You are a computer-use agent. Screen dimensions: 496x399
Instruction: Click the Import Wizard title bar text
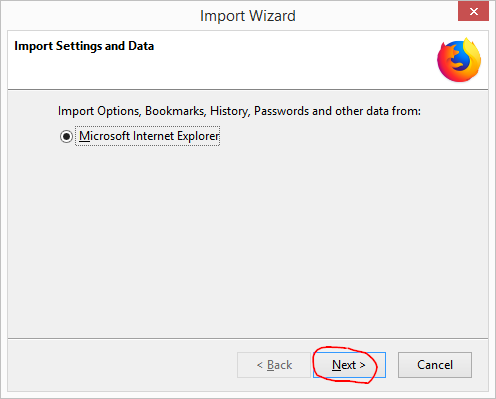click(248, 16)
